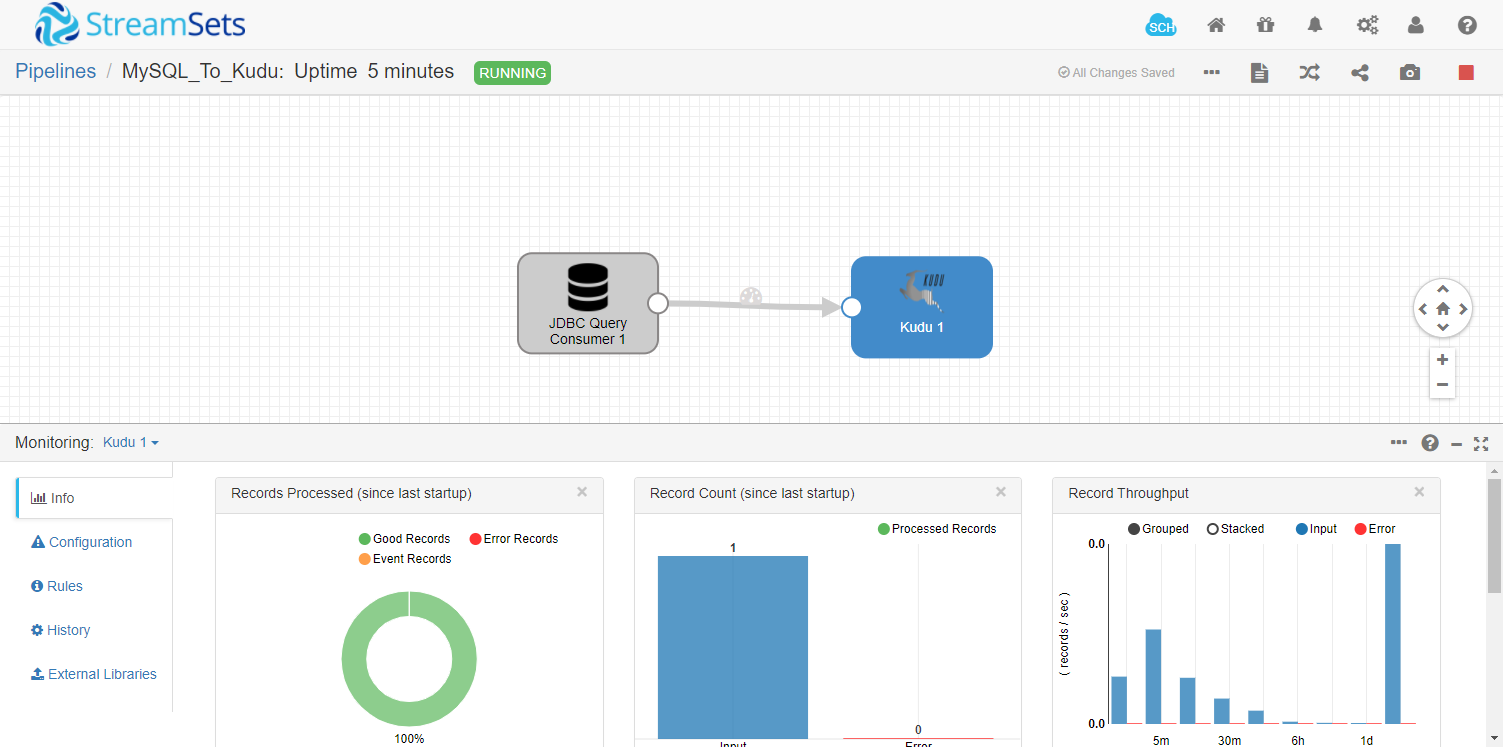Pan canvas up with arrow control
Viewport: 1503px width, 749px height.
[x=1442, y=289]
